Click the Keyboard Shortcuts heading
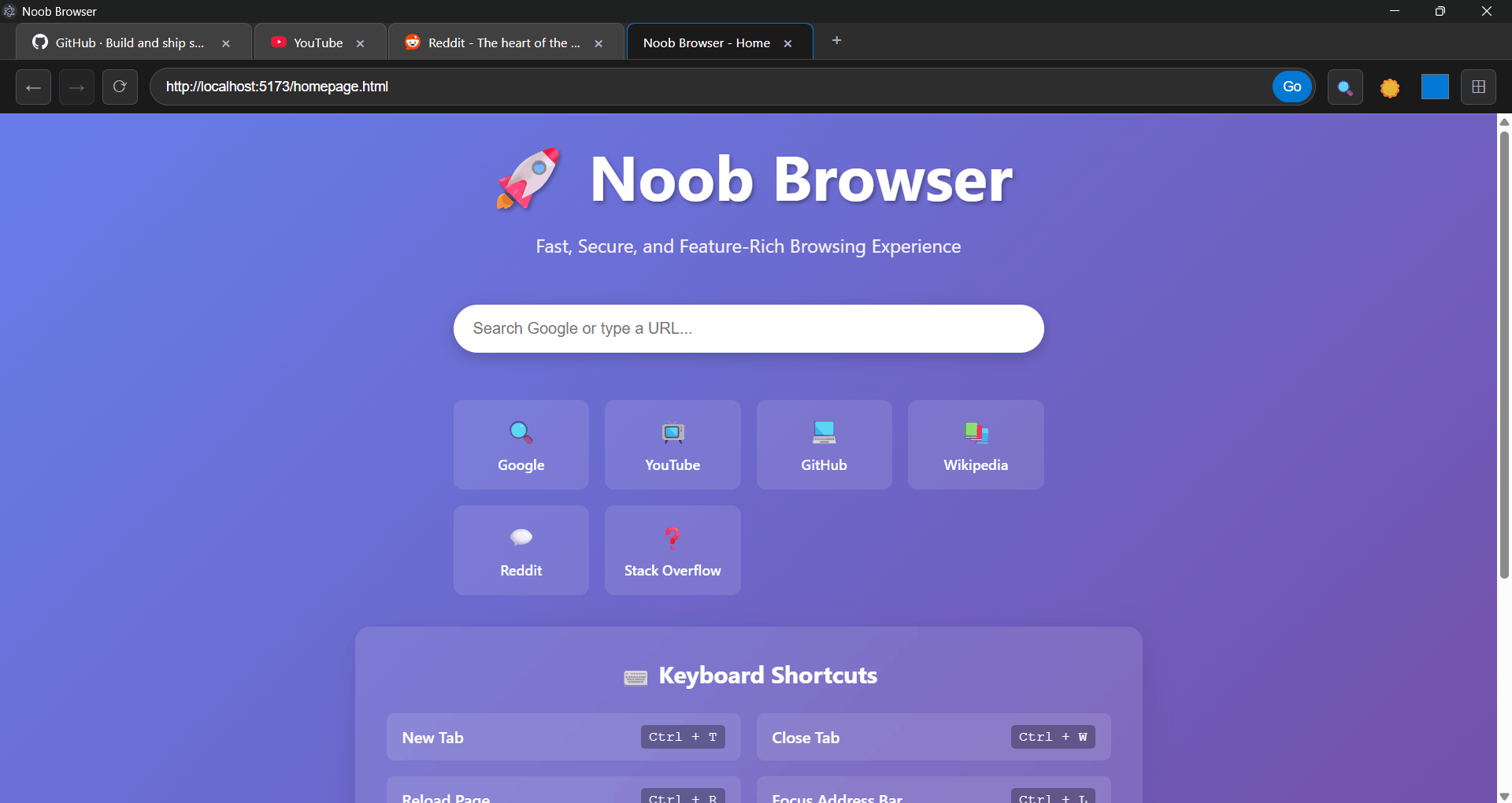 (x=768, y=675)
